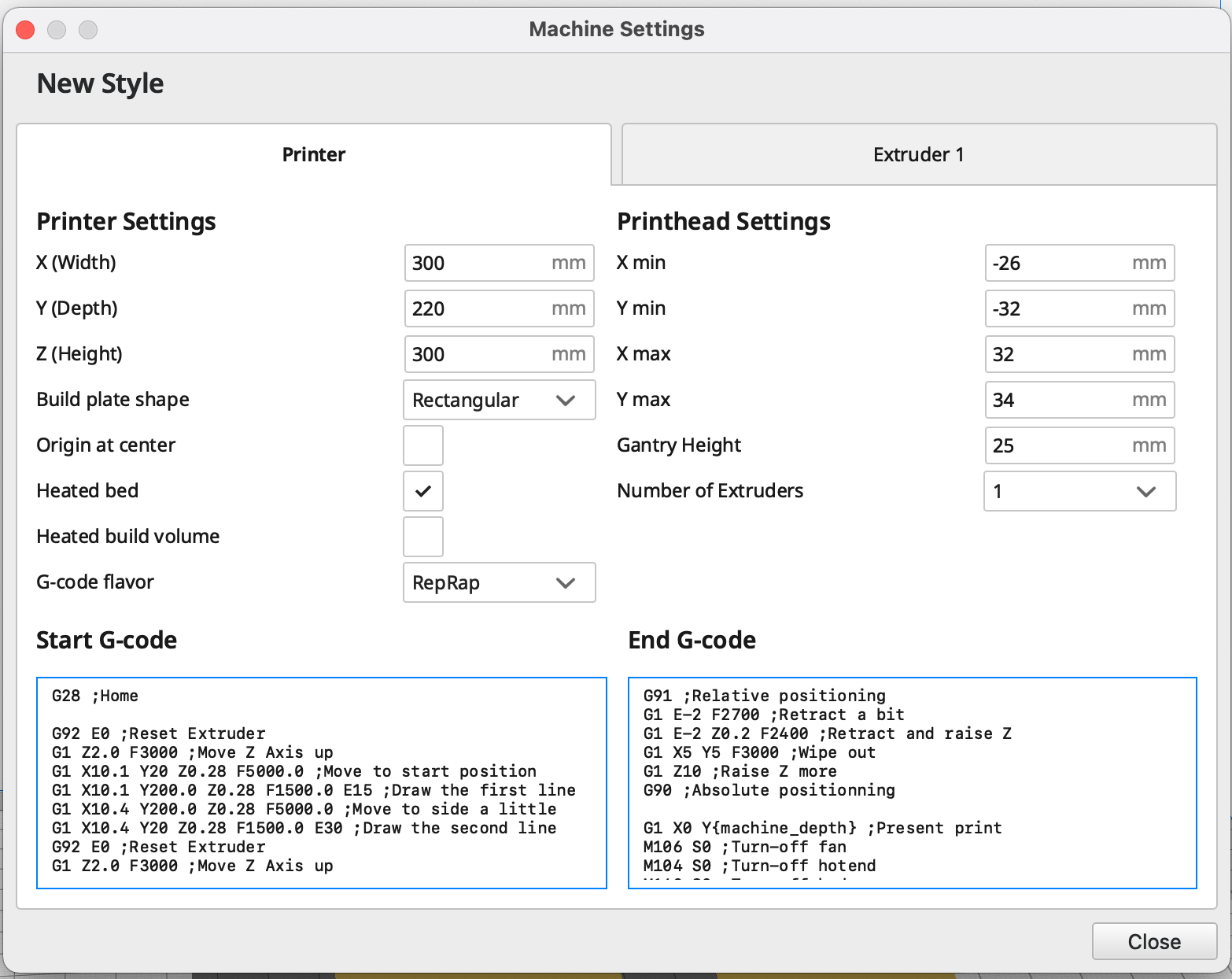Click the red window close button
The width and height of the screenshot is (1232, 979).
[x=25, y=30]
